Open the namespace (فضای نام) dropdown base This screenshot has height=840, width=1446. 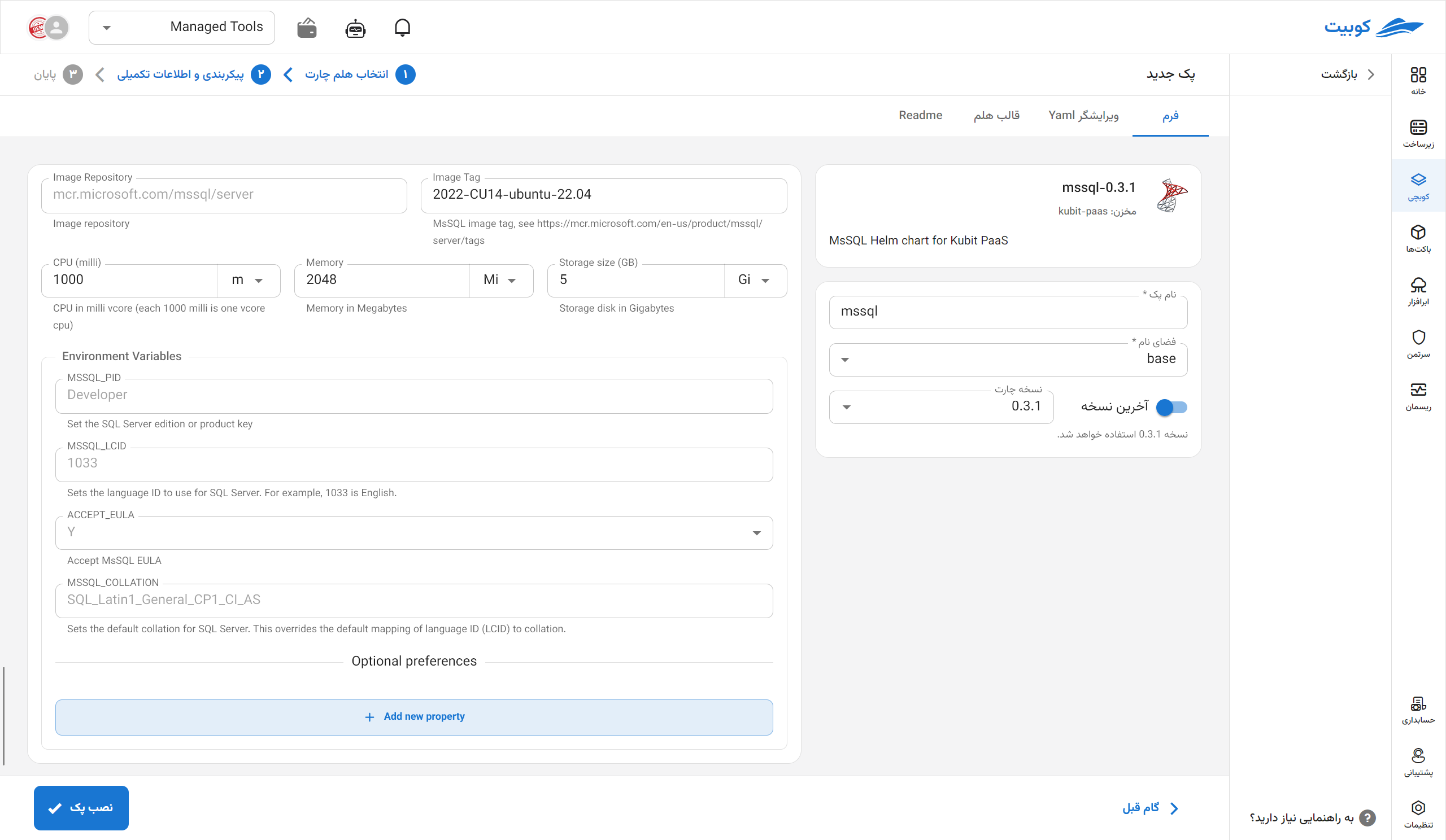click(x=1008, y=360)
